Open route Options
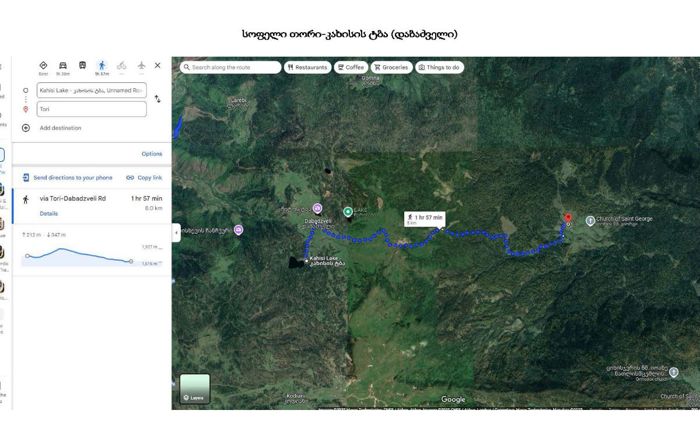 tap(152, 154)
